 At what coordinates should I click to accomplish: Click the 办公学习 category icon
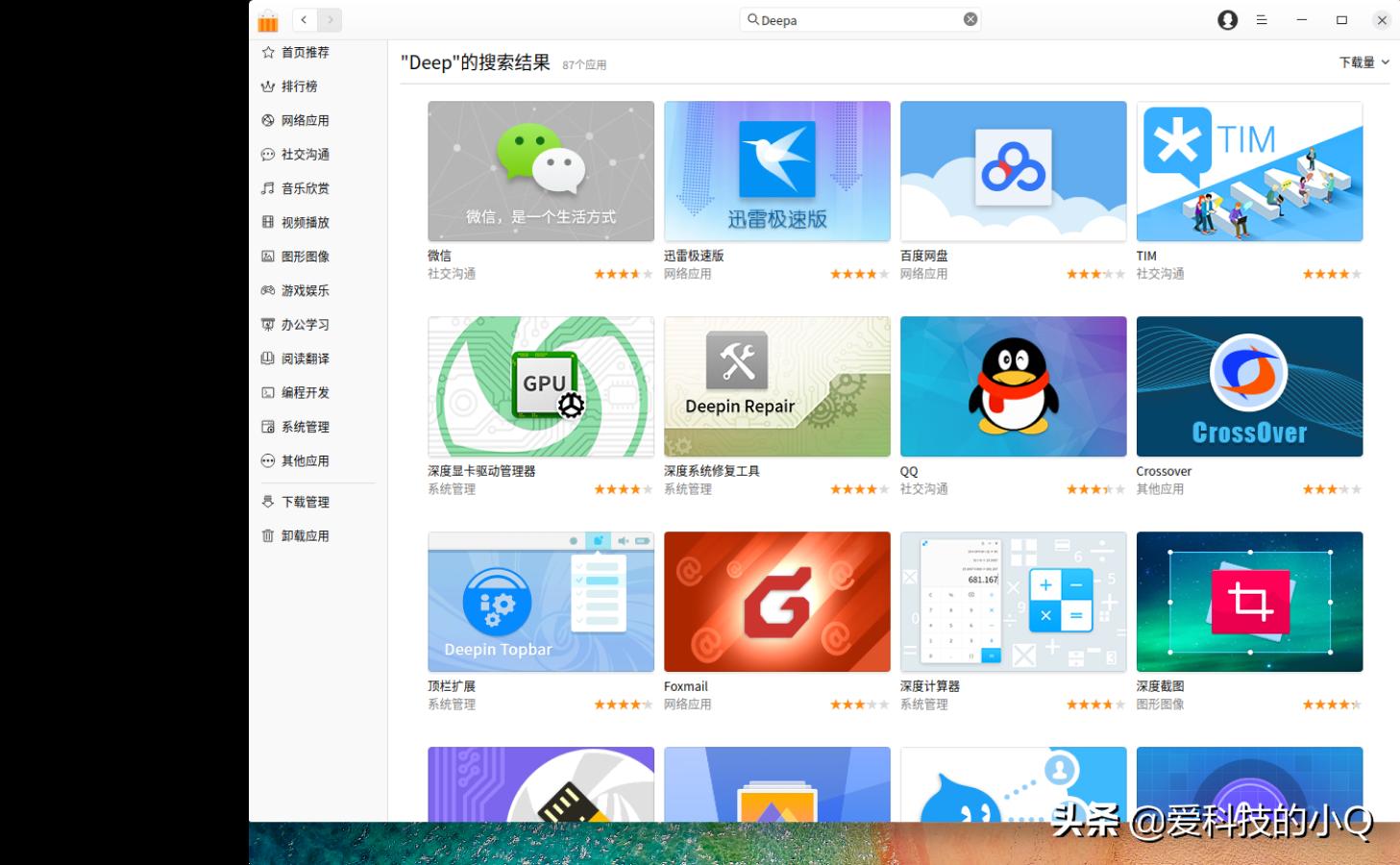[x=268, y=324]
